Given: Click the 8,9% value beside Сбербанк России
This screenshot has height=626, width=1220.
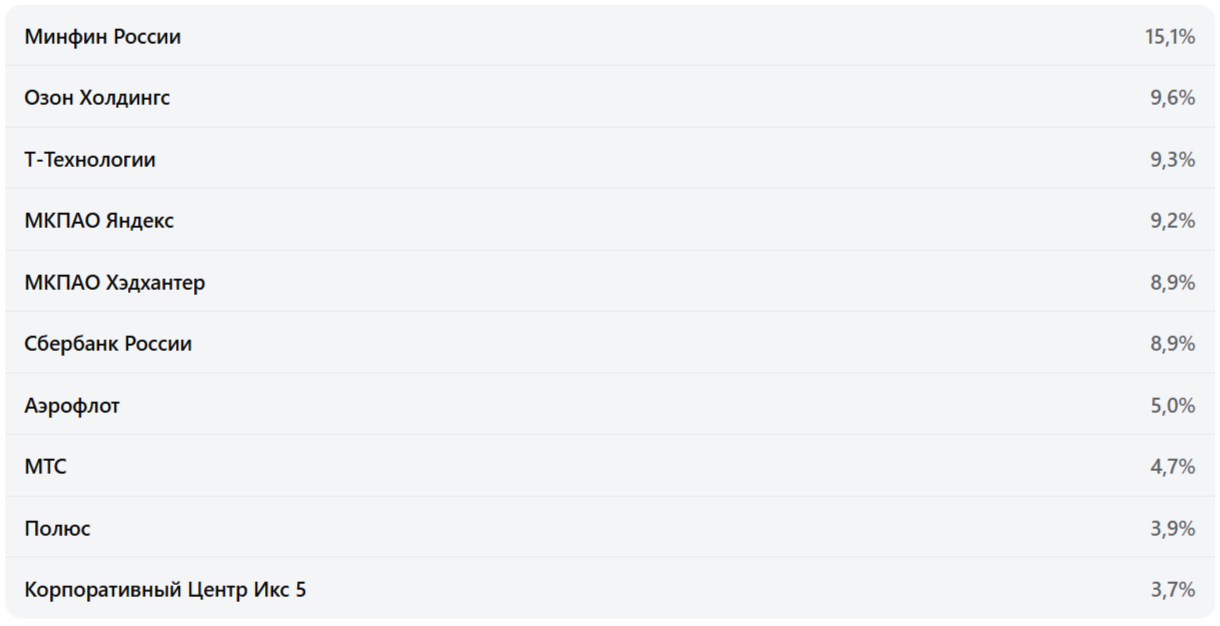Looking at the screenshot, I should point(1172,344).
